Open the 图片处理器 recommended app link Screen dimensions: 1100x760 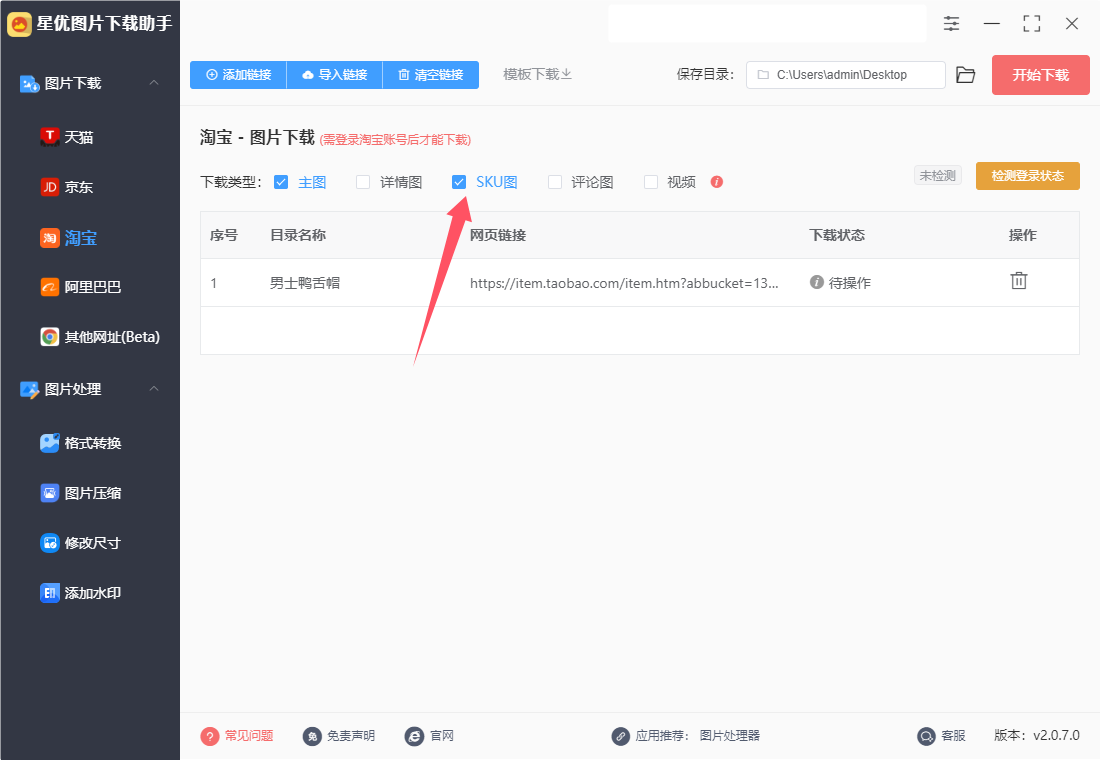tap(730, 736)
